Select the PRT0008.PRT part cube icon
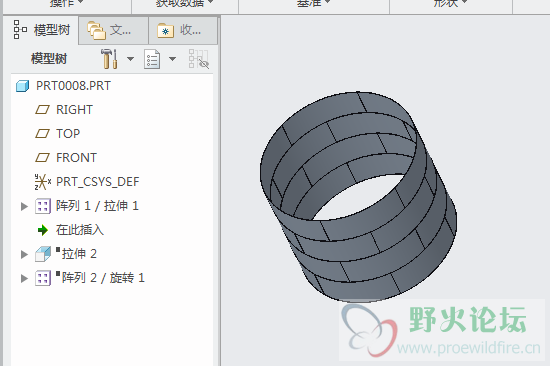This screenshot has width=550, height=366. click(22, 86)
